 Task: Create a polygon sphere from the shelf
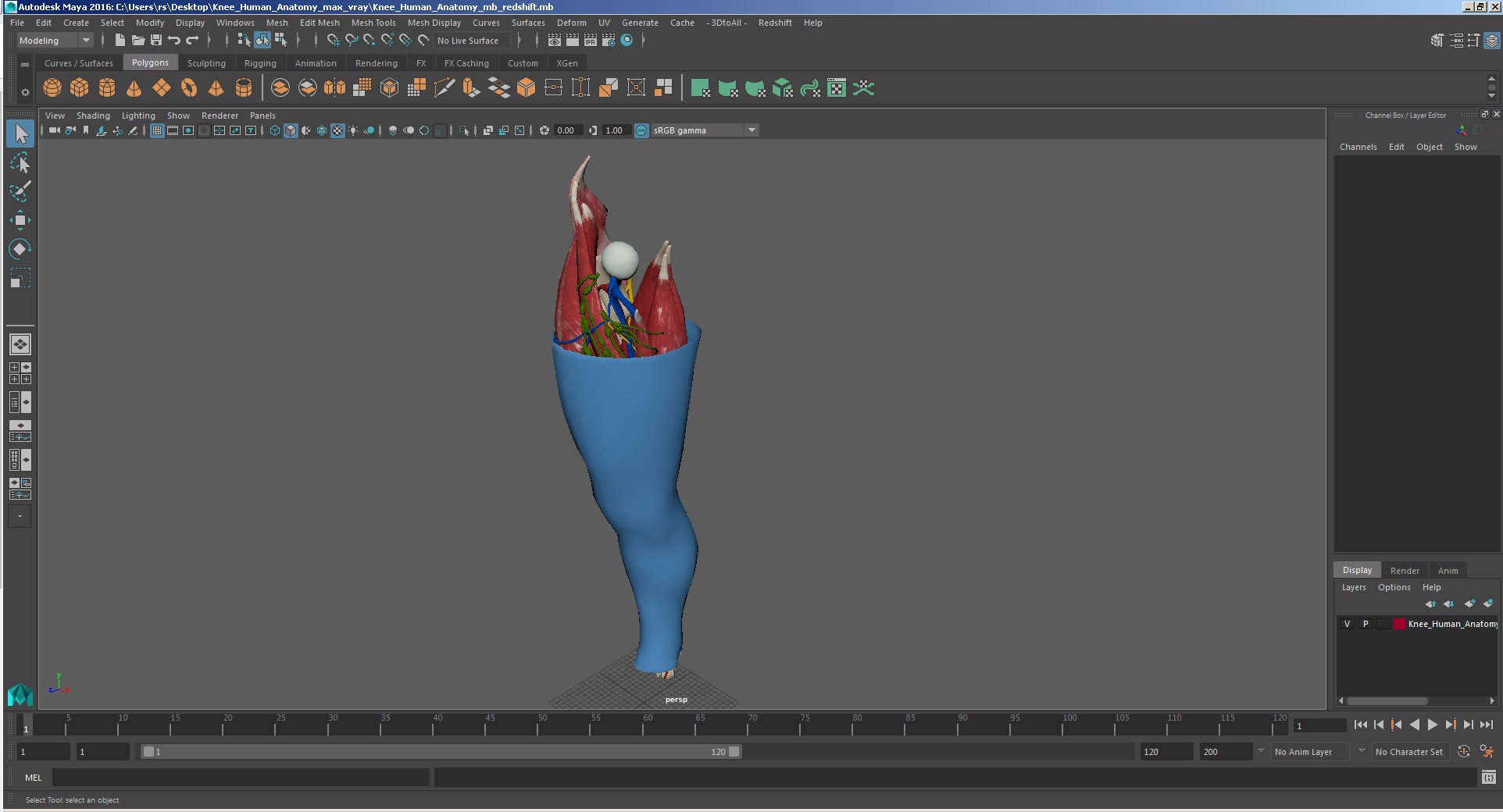click(52, 88)
